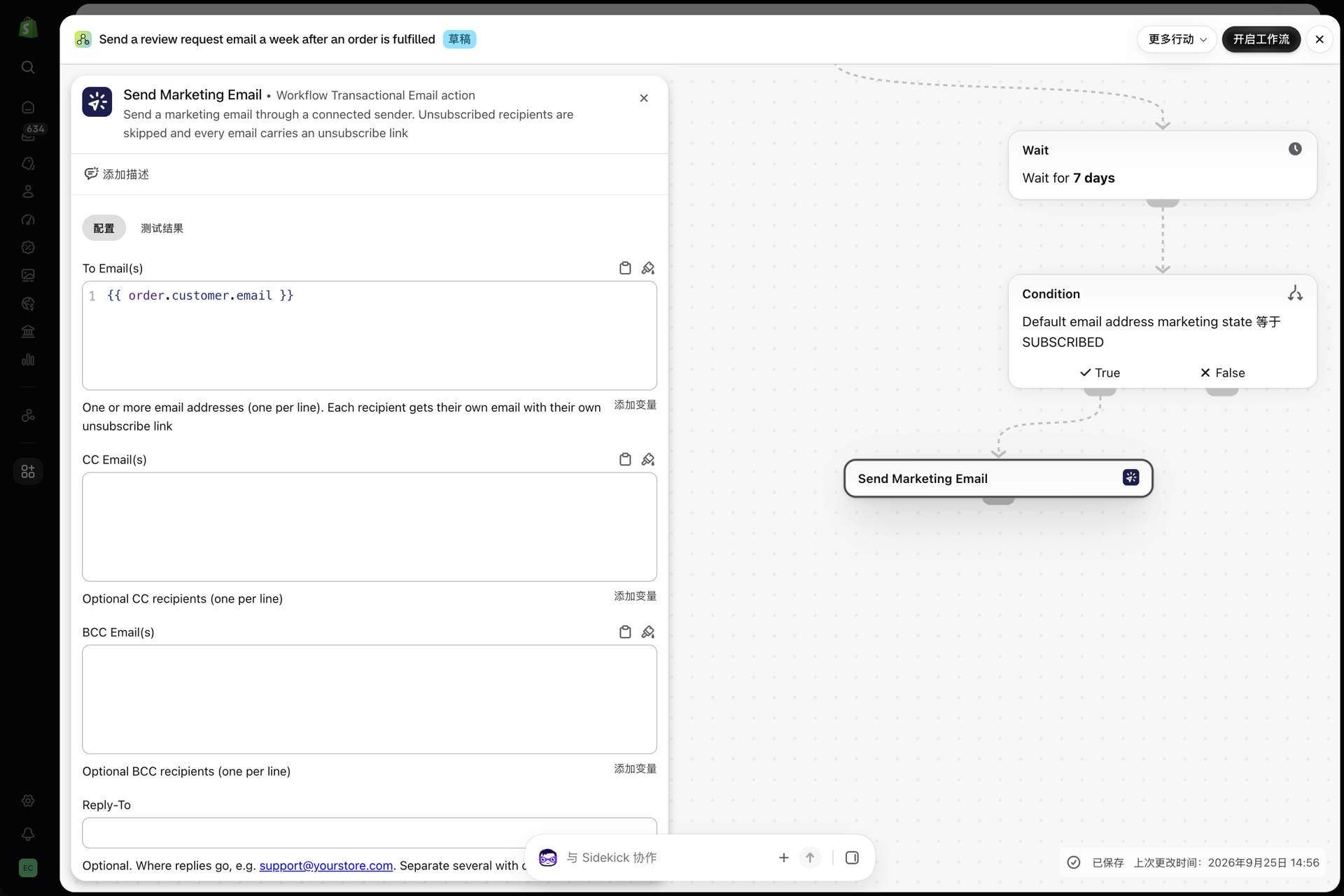Open Content image icon in sidebar

coord(28,275)
